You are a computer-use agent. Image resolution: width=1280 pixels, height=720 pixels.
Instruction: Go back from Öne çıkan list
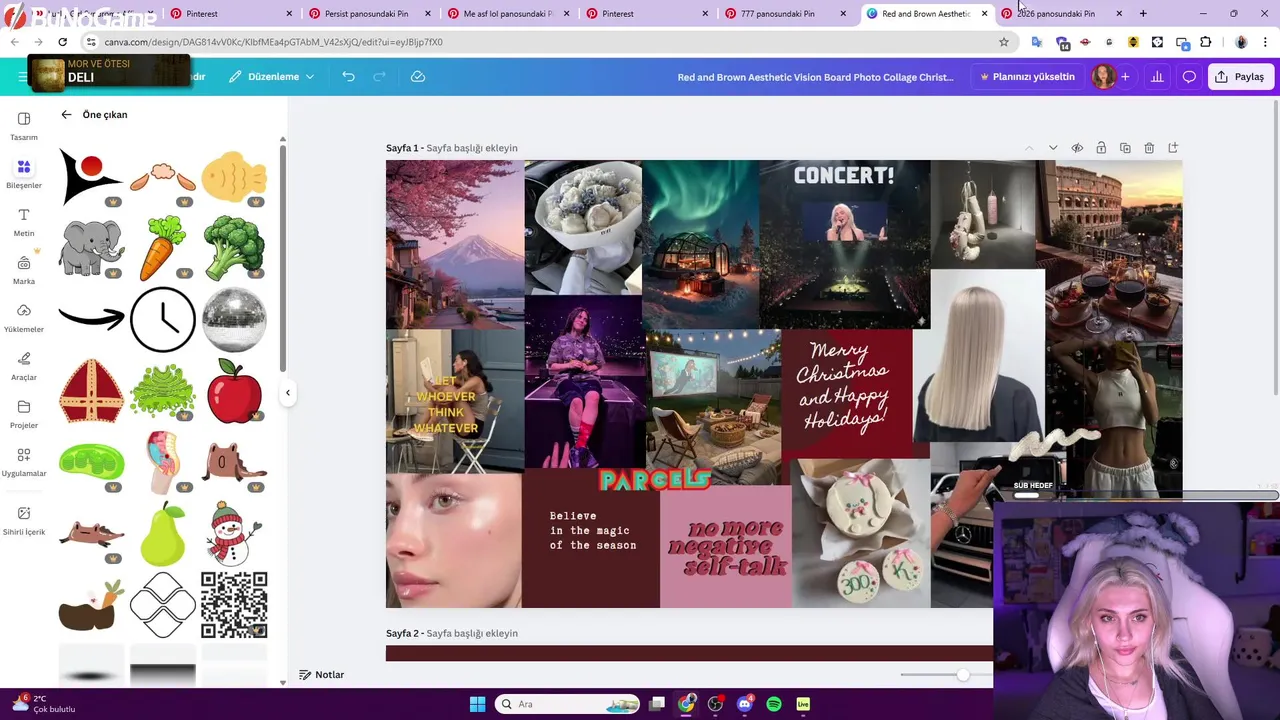pyautogui.click(x=66, y=115)
